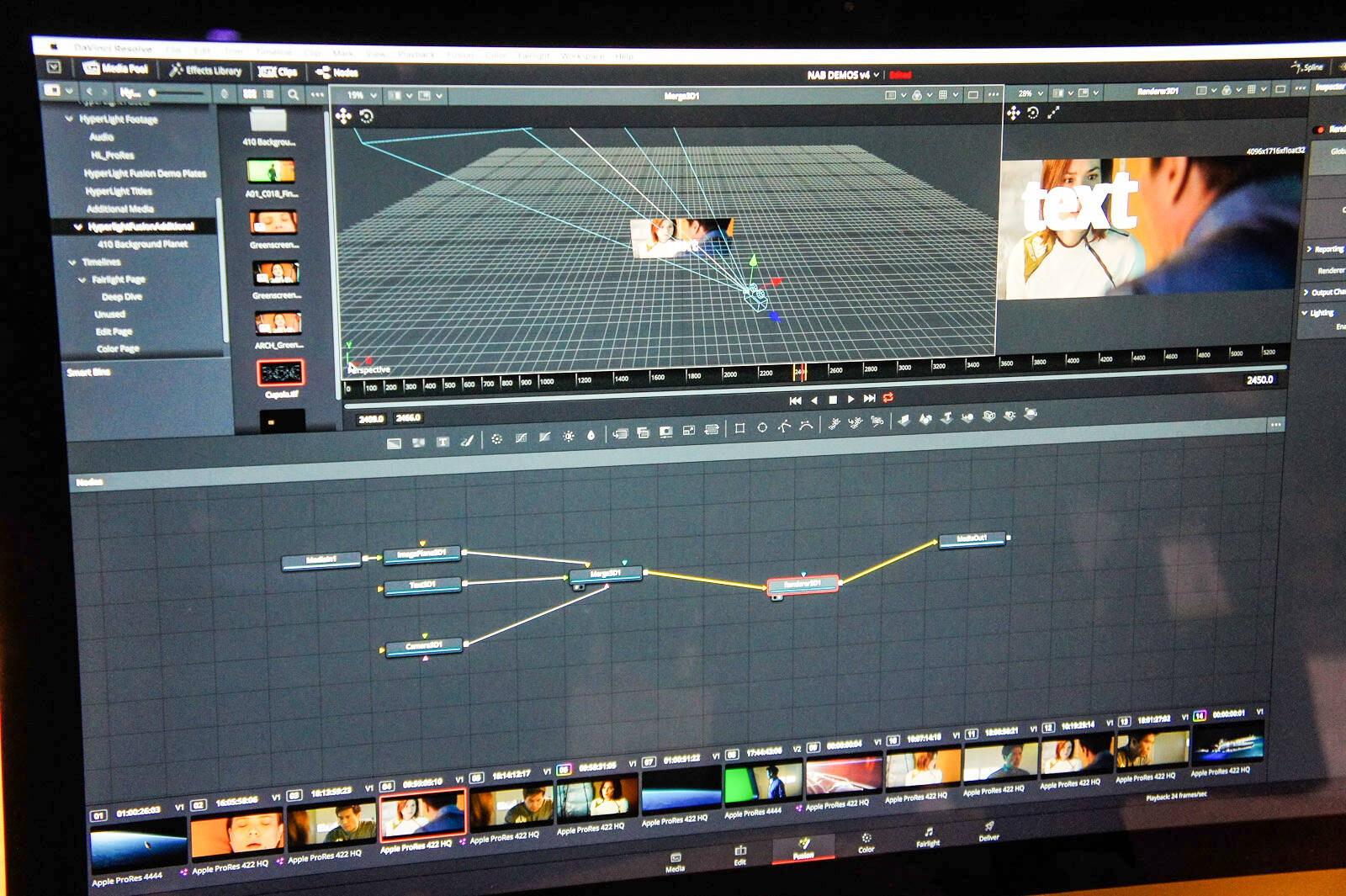Add a pEmitter particle tool

coord(834,423)
